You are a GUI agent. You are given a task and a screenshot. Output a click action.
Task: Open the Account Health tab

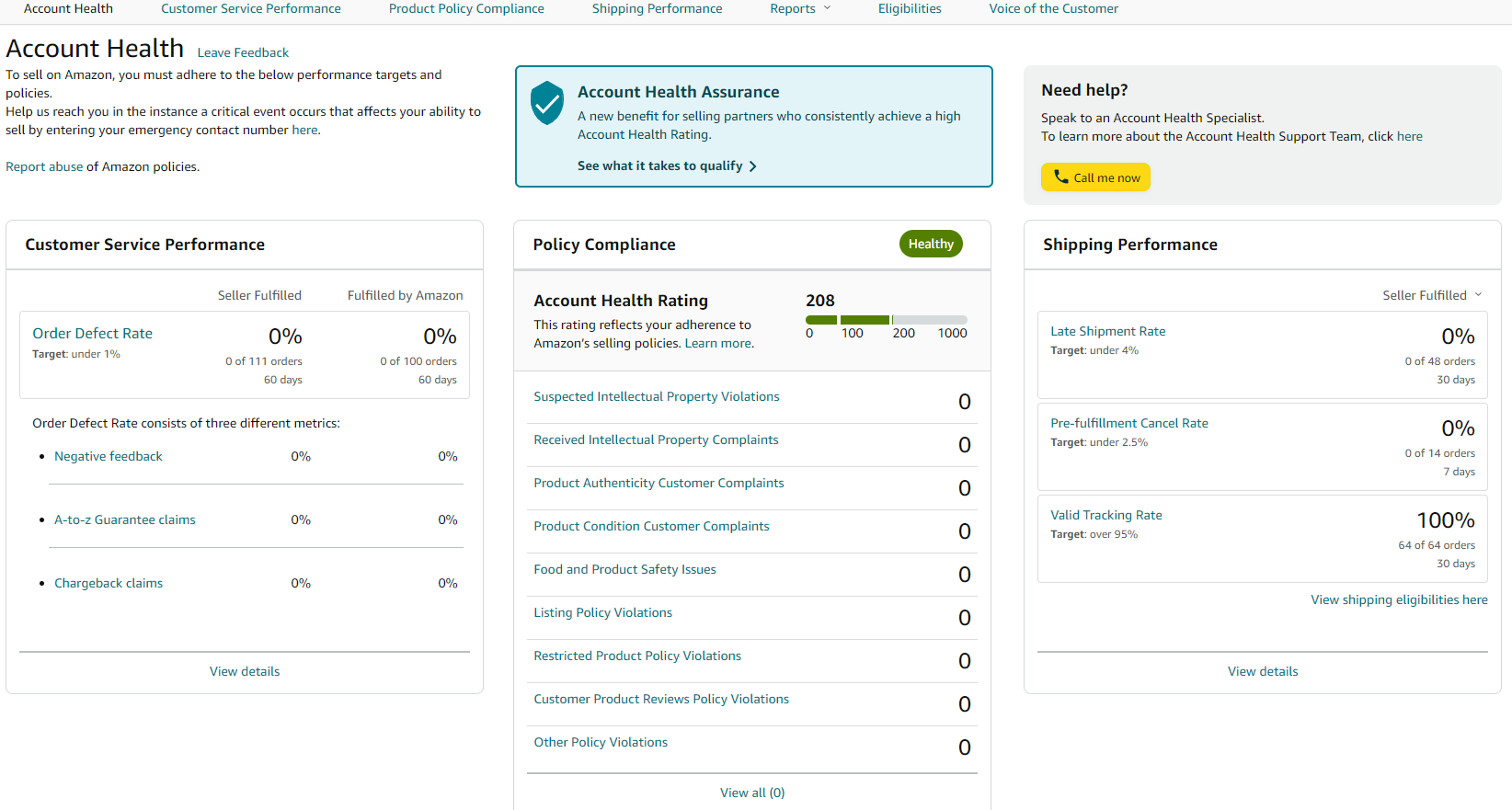pyautogui.click(x=68, y=8)
